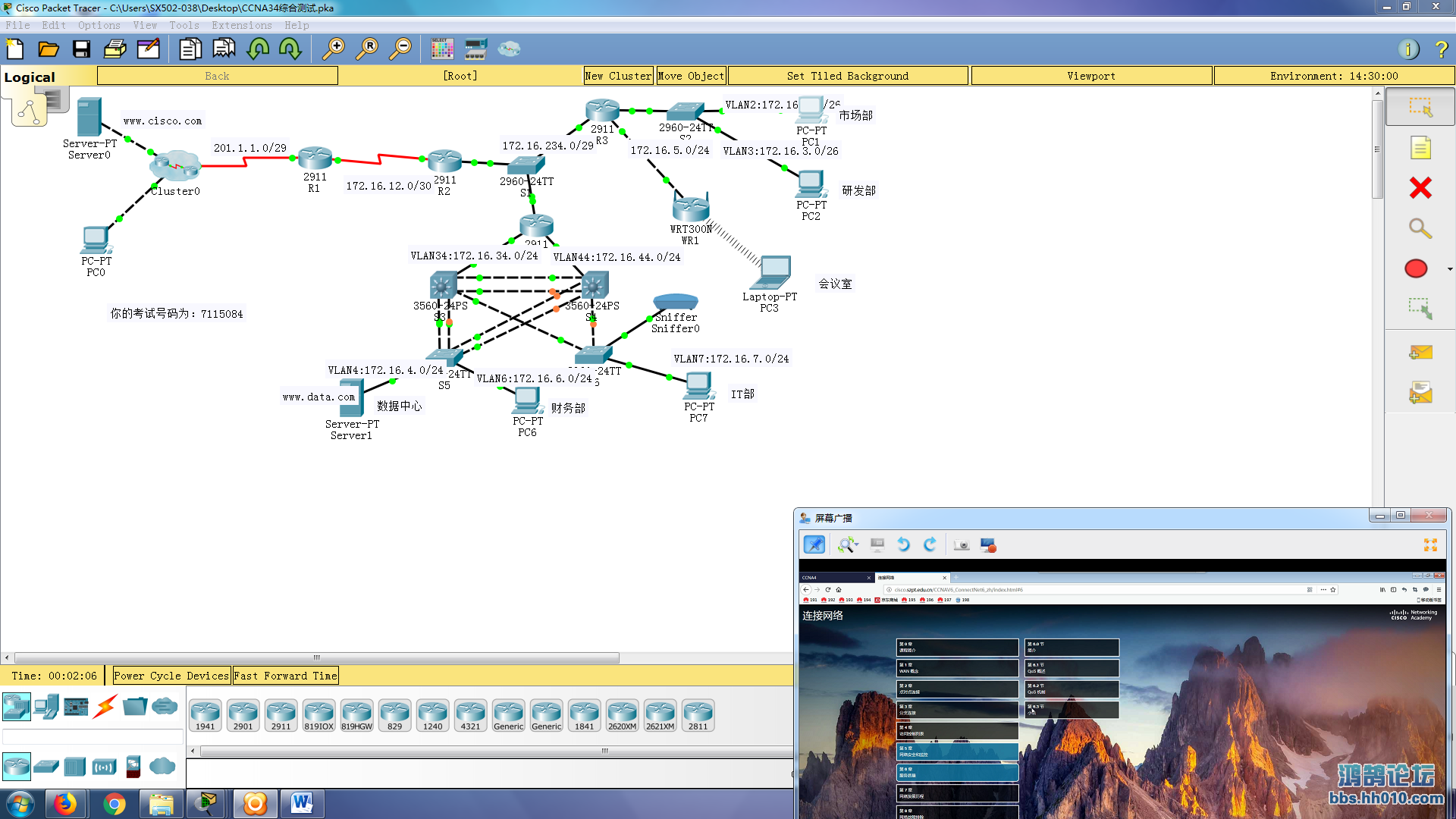Click the green Redo arrow
This screenshot has height=819, width=1456.
point(290,50)
